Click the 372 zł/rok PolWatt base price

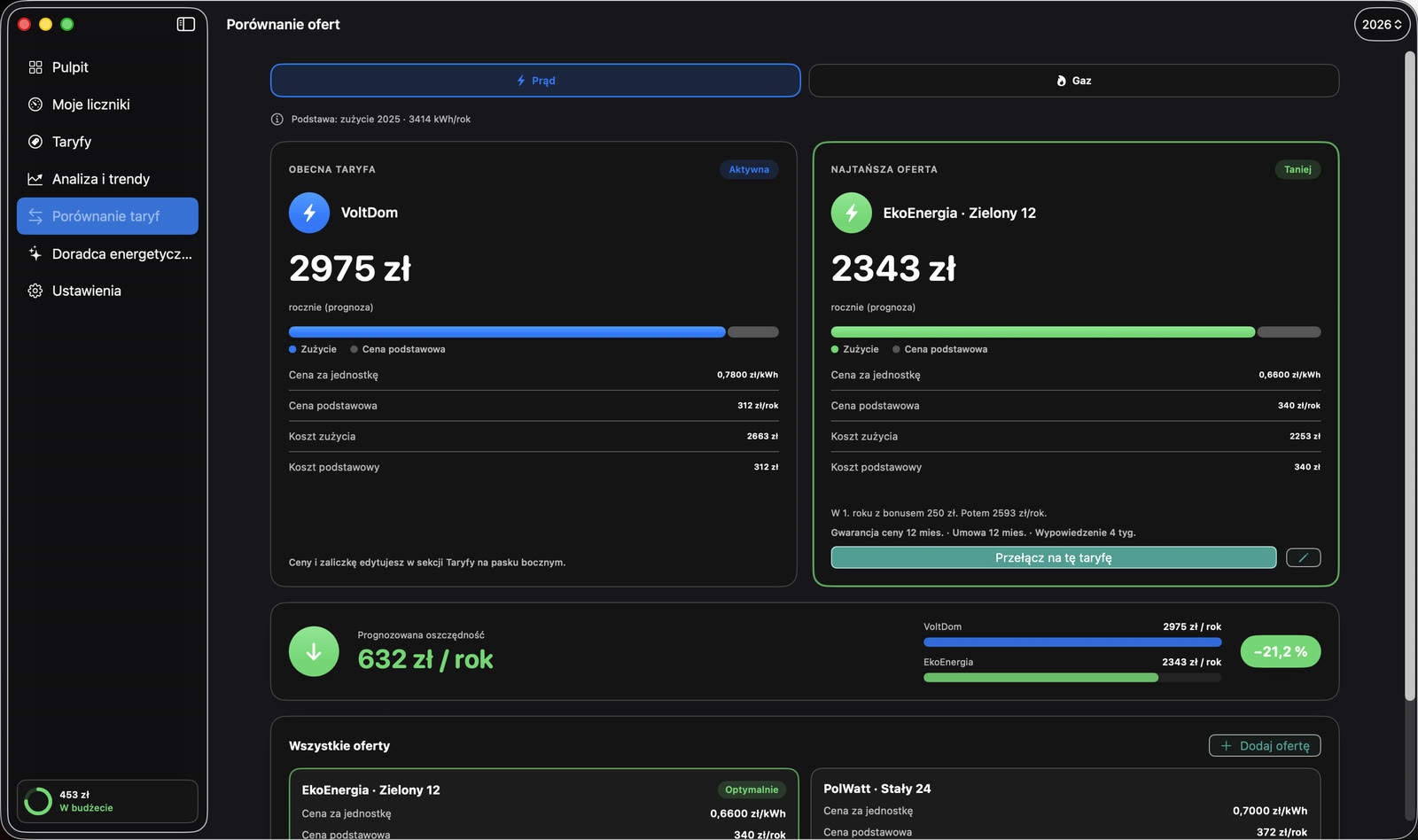tap(1282, 832)
